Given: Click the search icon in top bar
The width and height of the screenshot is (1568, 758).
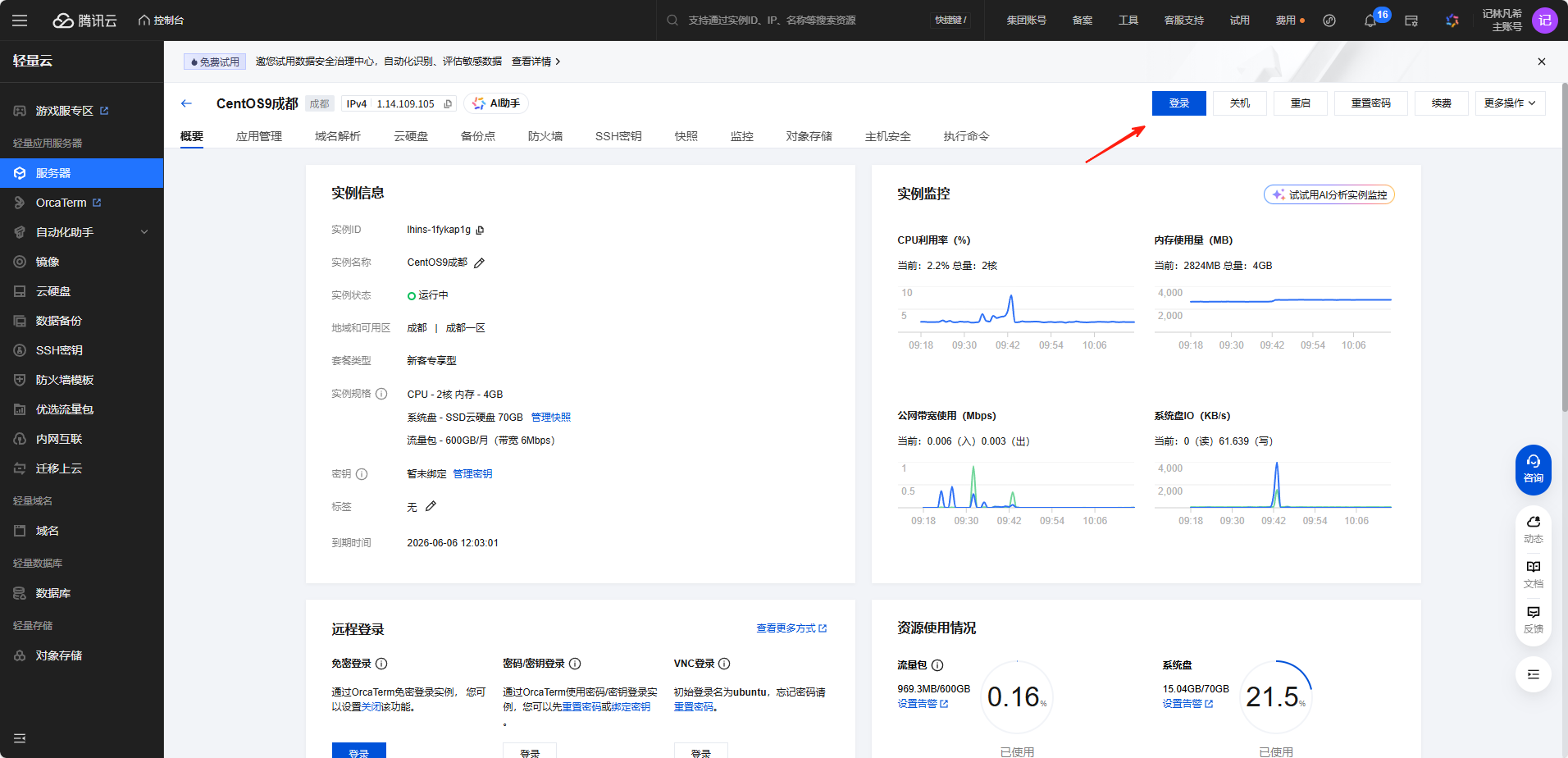Looking at the screenshot, I should tap(672, 21).
